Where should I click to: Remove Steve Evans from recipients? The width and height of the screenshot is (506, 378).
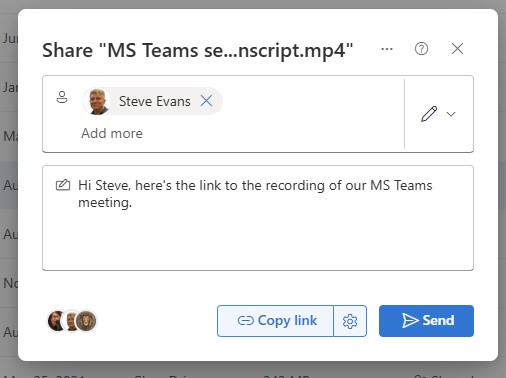tap(206, 100)
